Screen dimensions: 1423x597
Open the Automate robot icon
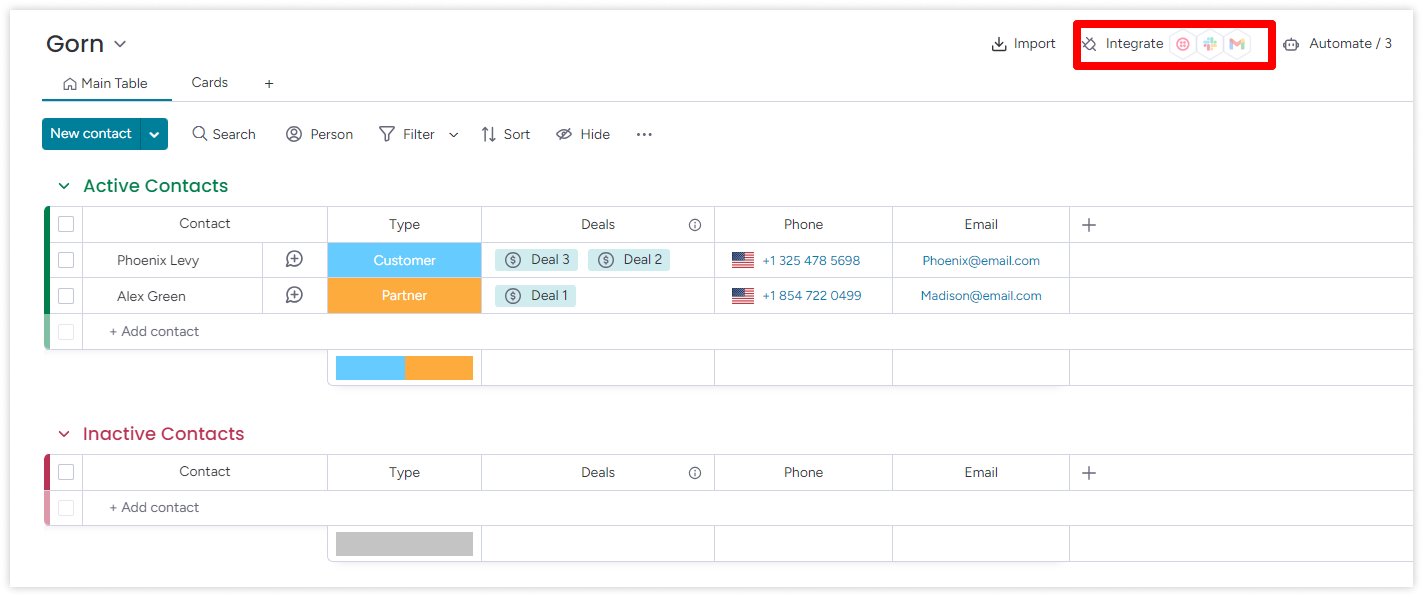[1291, 44]
